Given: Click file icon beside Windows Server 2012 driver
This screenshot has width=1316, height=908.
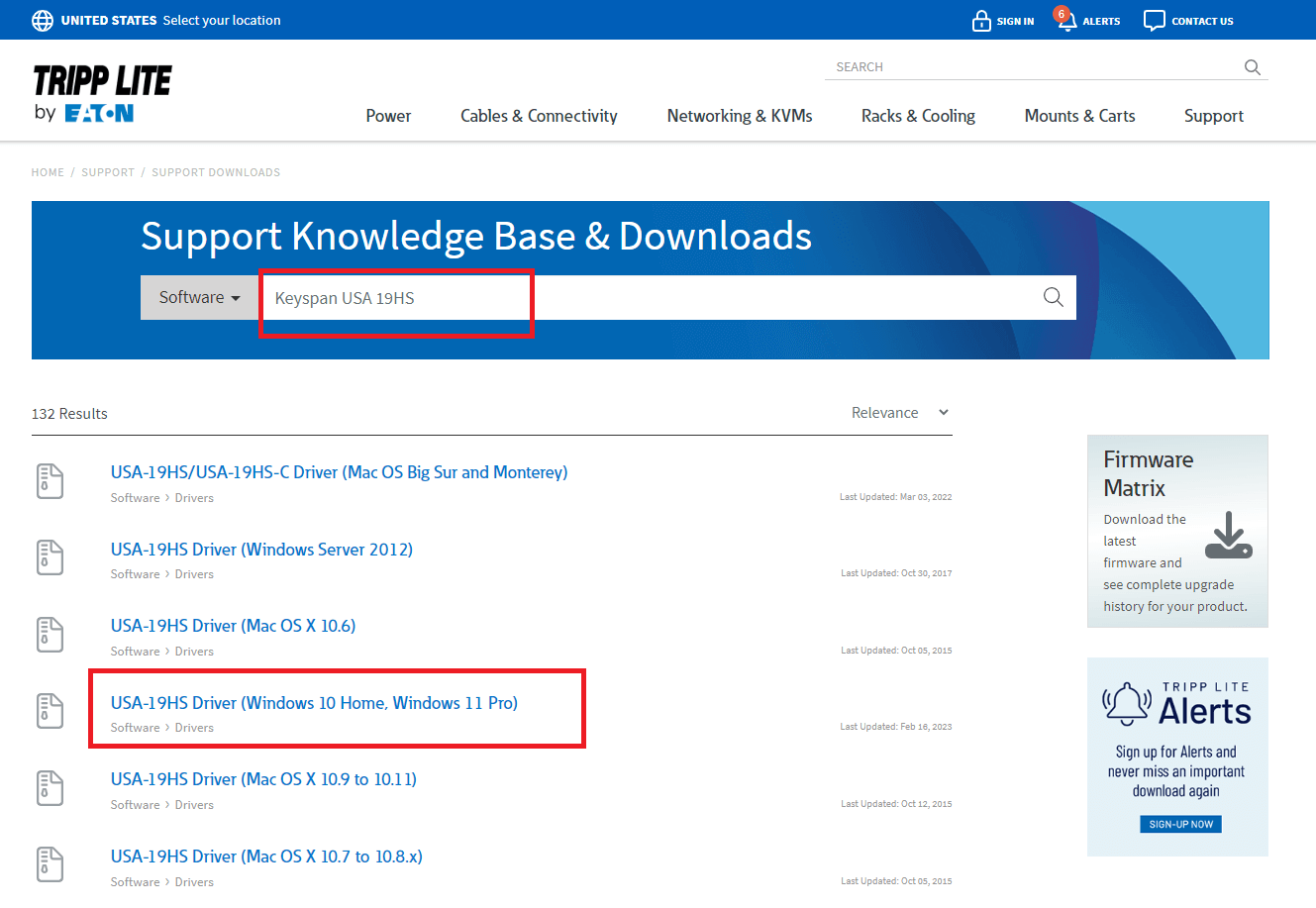Looking at the screenshot, I should (x=50, y=557).
